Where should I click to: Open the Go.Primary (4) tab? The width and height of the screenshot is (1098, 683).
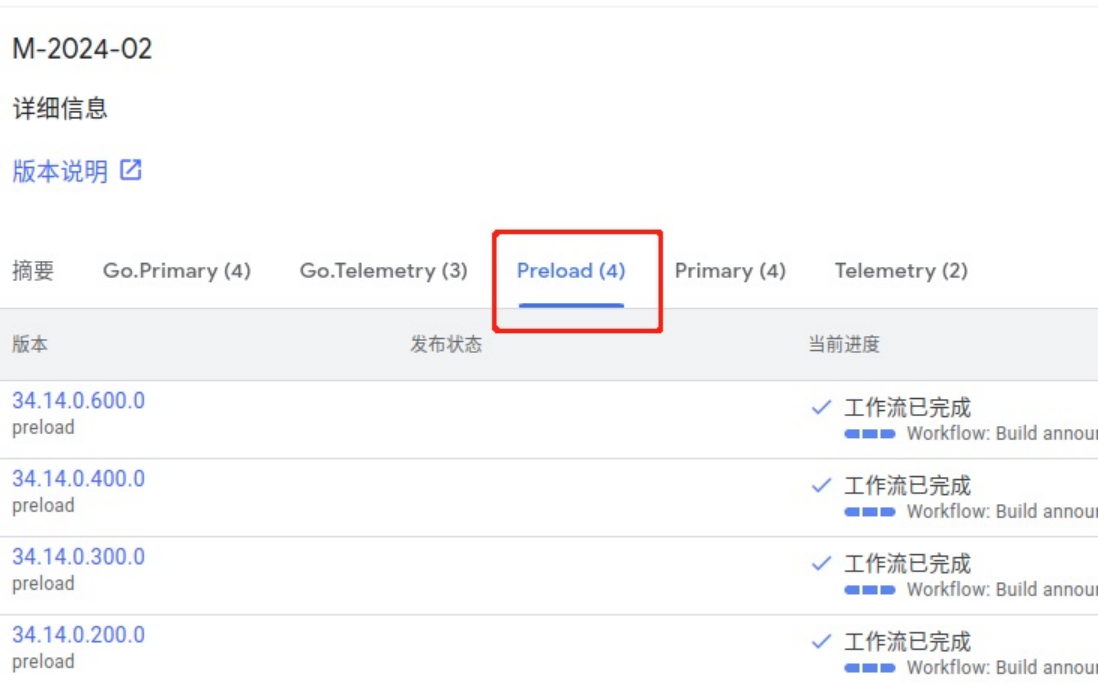coord(176,270)
